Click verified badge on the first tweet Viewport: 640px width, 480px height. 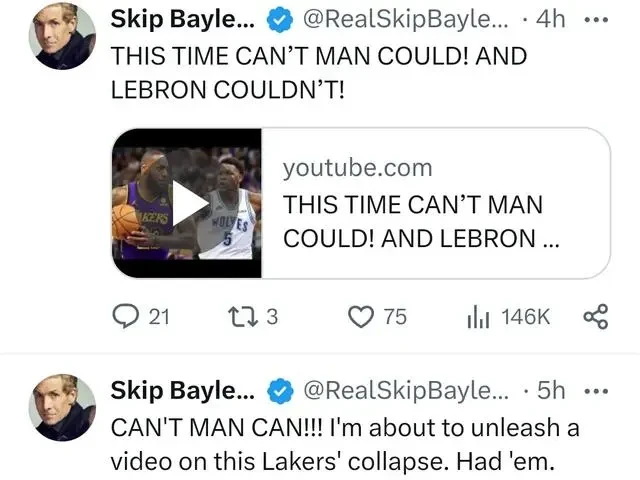click(280, 20)
